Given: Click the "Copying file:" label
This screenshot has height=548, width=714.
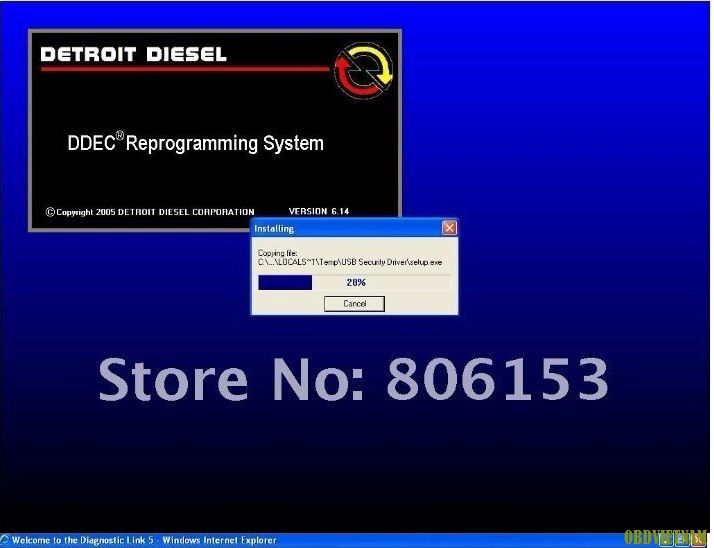Looking at the screenshot, I should tap(277, 253).
